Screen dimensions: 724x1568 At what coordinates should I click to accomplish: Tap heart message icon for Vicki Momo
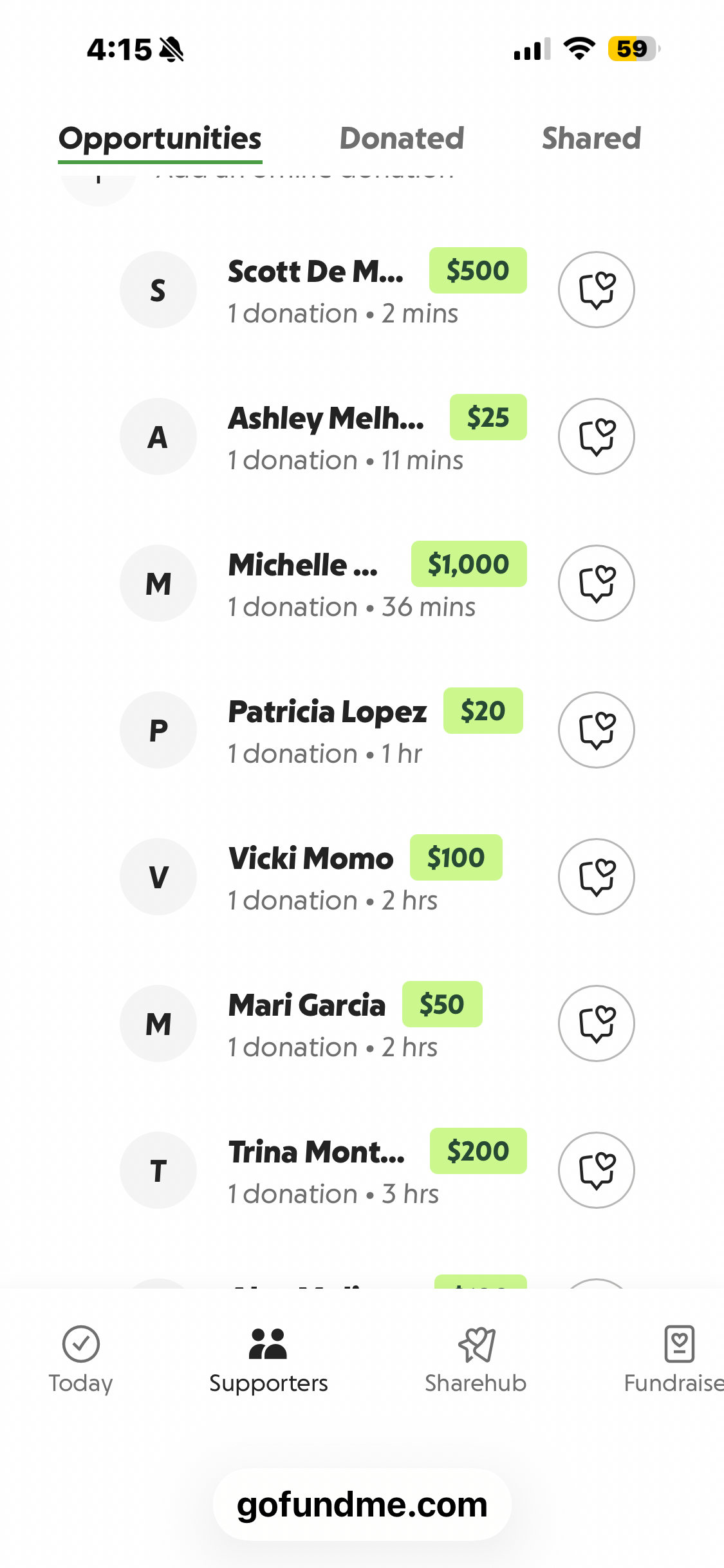[x=596, y=877]
